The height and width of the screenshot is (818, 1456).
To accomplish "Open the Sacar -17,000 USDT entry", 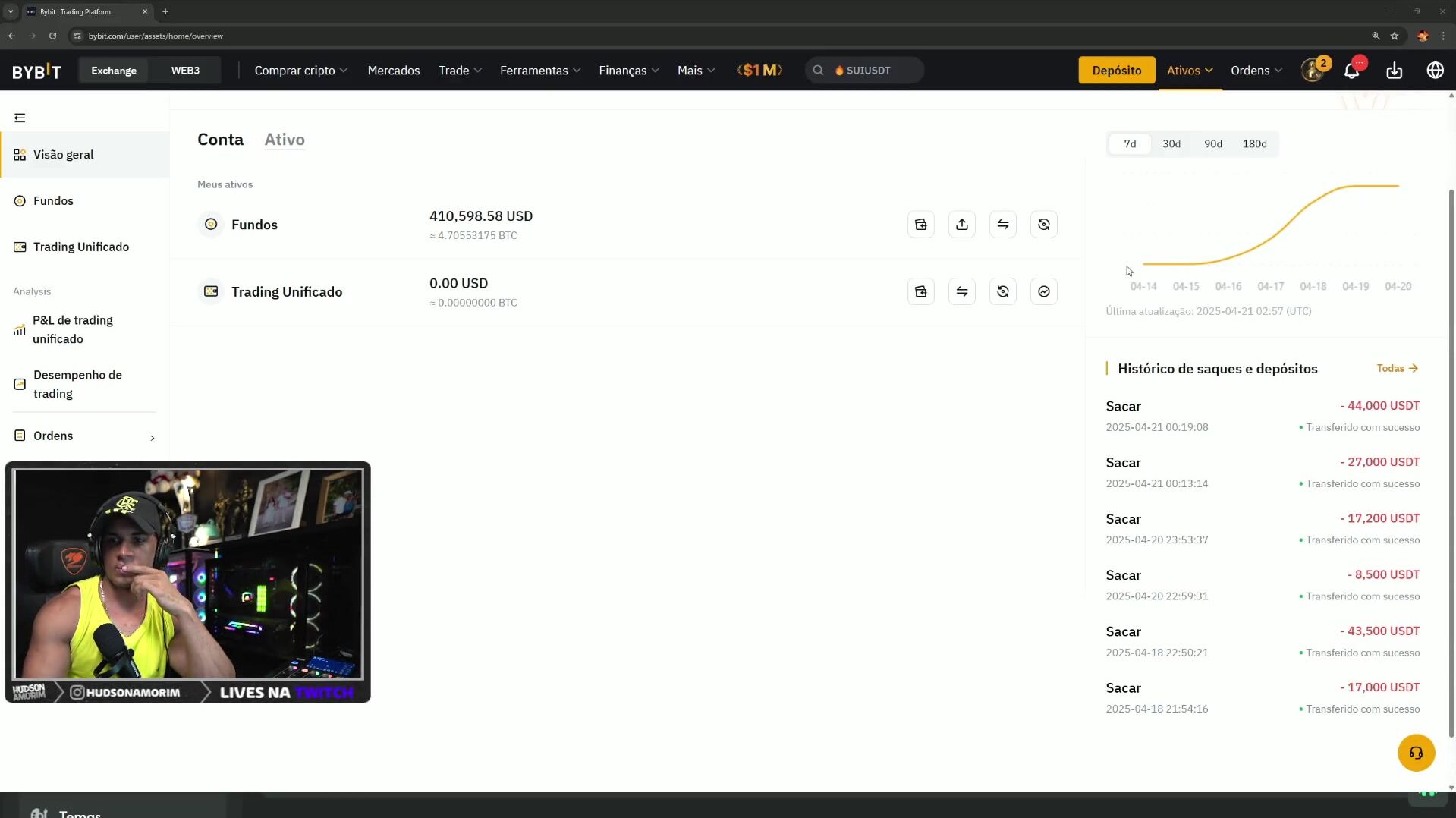I will tap(1263, 698).
